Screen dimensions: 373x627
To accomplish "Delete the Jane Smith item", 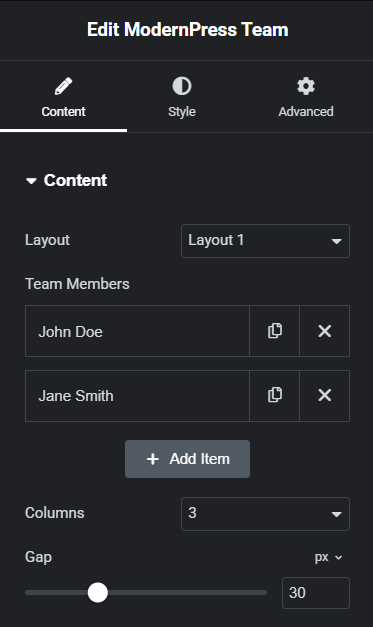I will (x=325, y=395).
